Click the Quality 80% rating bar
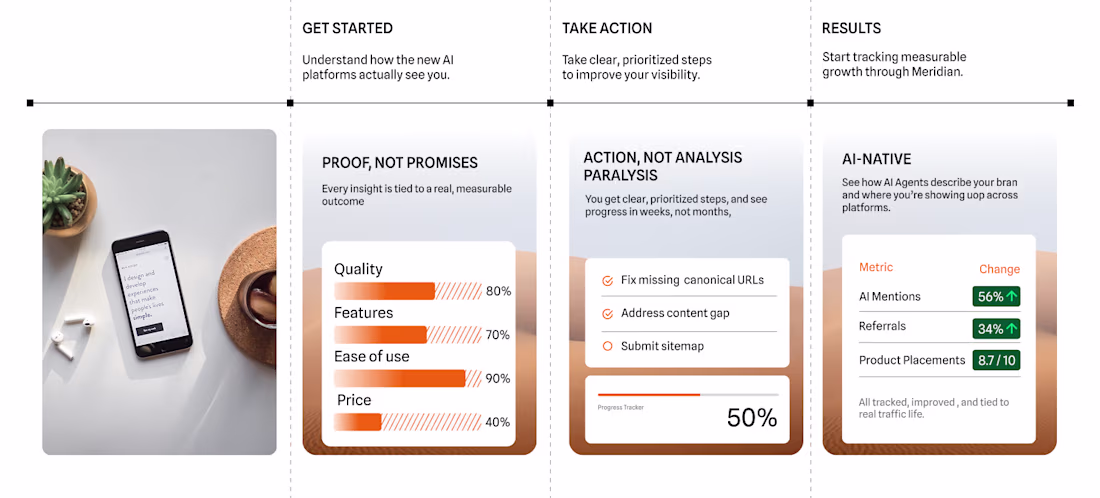 click(x=408, y=291)
